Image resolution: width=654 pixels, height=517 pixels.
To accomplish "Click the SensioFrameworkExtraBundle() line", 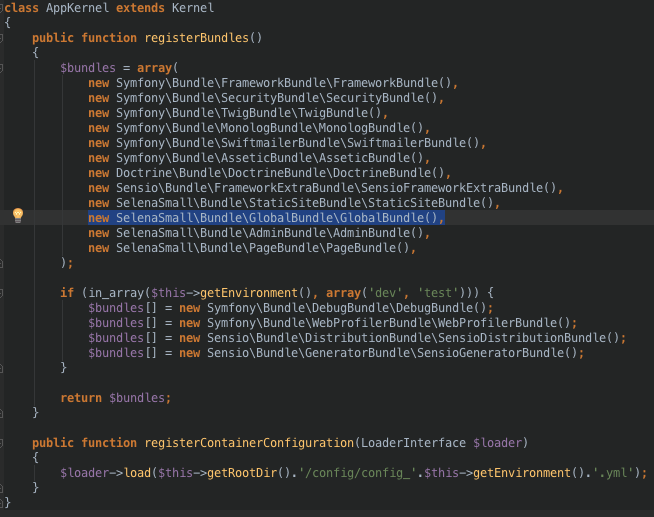I will pos(326,188).
